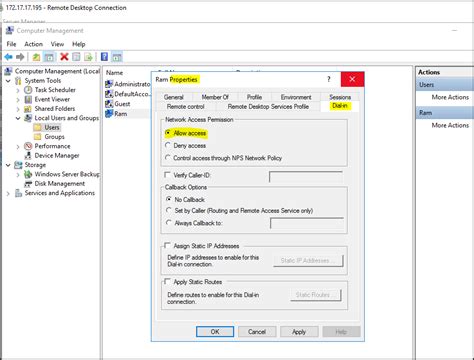Collapse the Local Users and Groups node
474x360 pixels.
pyautogui.click(x=18, y=118)
